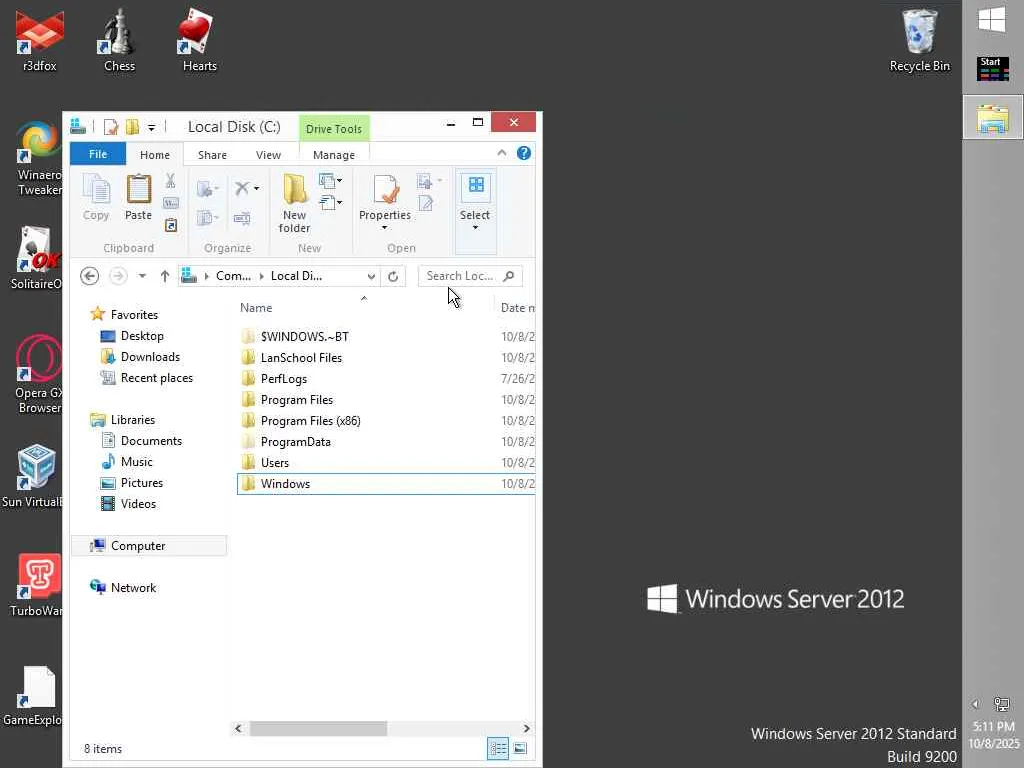Screen dimensions: 1024x768
Task: Go back with the Back arrow
Action: tap(89, 276)
